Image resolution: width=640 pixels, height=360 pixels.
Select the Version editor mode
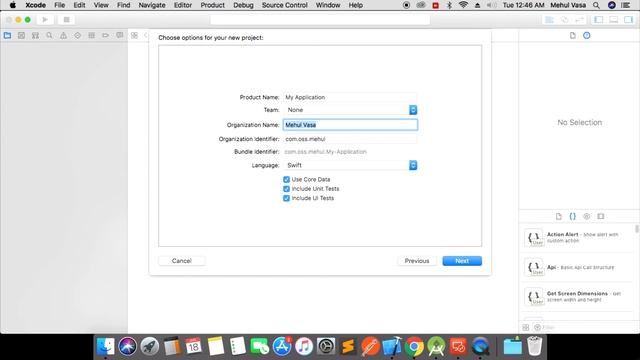(579, 20)
